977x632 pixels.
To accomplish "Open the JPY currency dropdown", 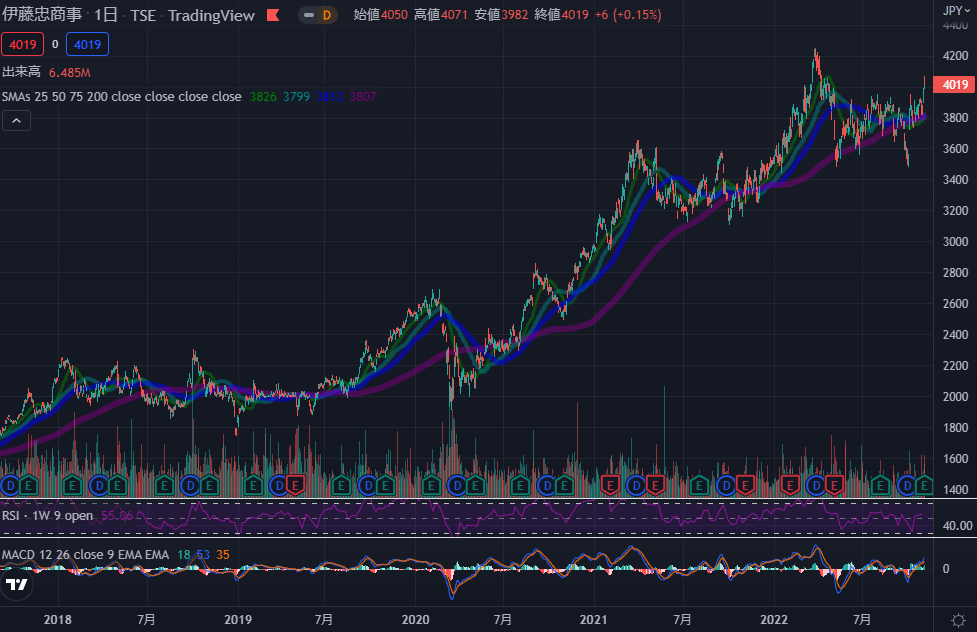I will (x=957, y=10).
